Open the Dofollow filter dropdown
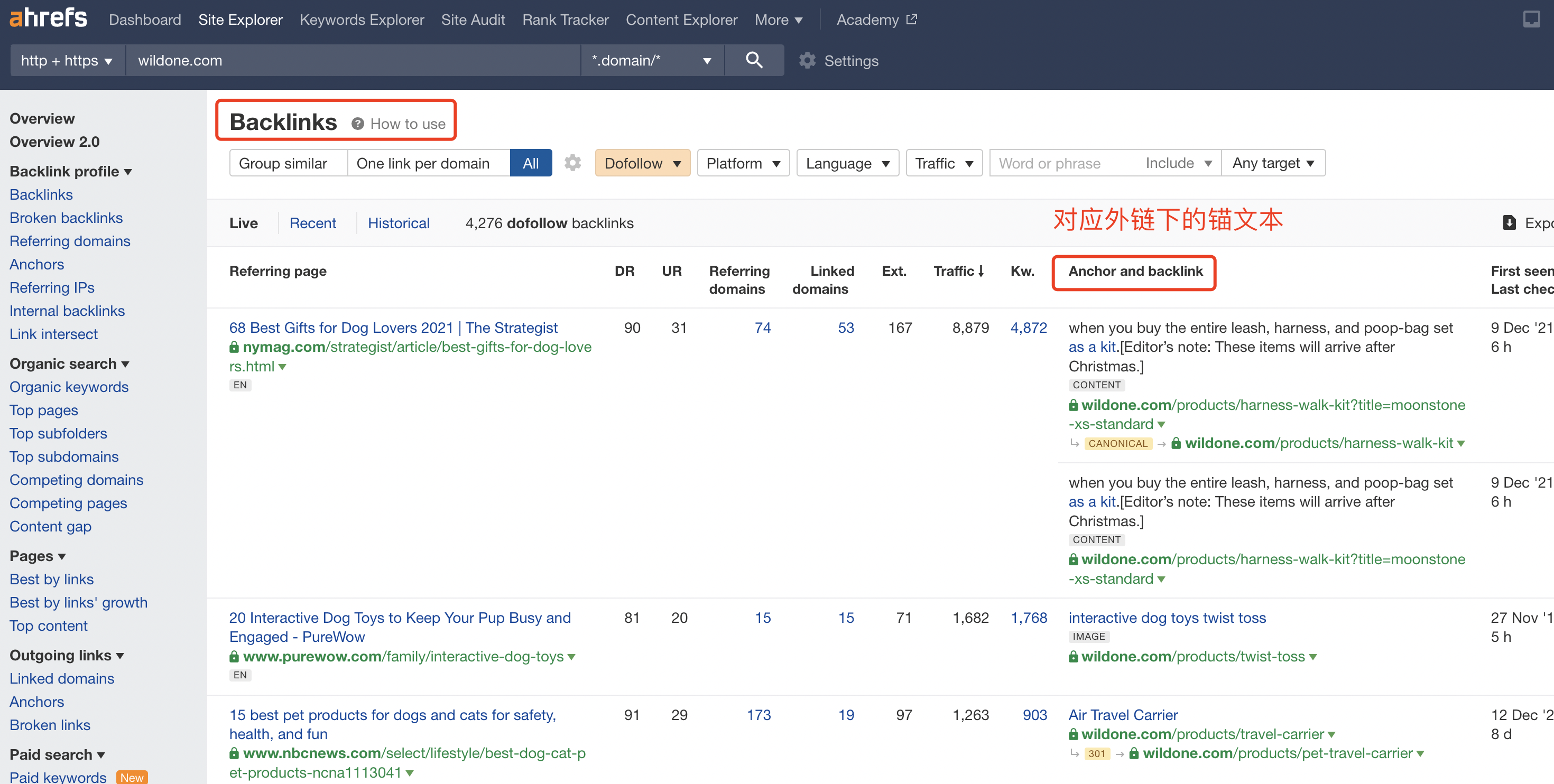Image resolution: width=1554 pixels, height=784 pixels. pos(642,163)
